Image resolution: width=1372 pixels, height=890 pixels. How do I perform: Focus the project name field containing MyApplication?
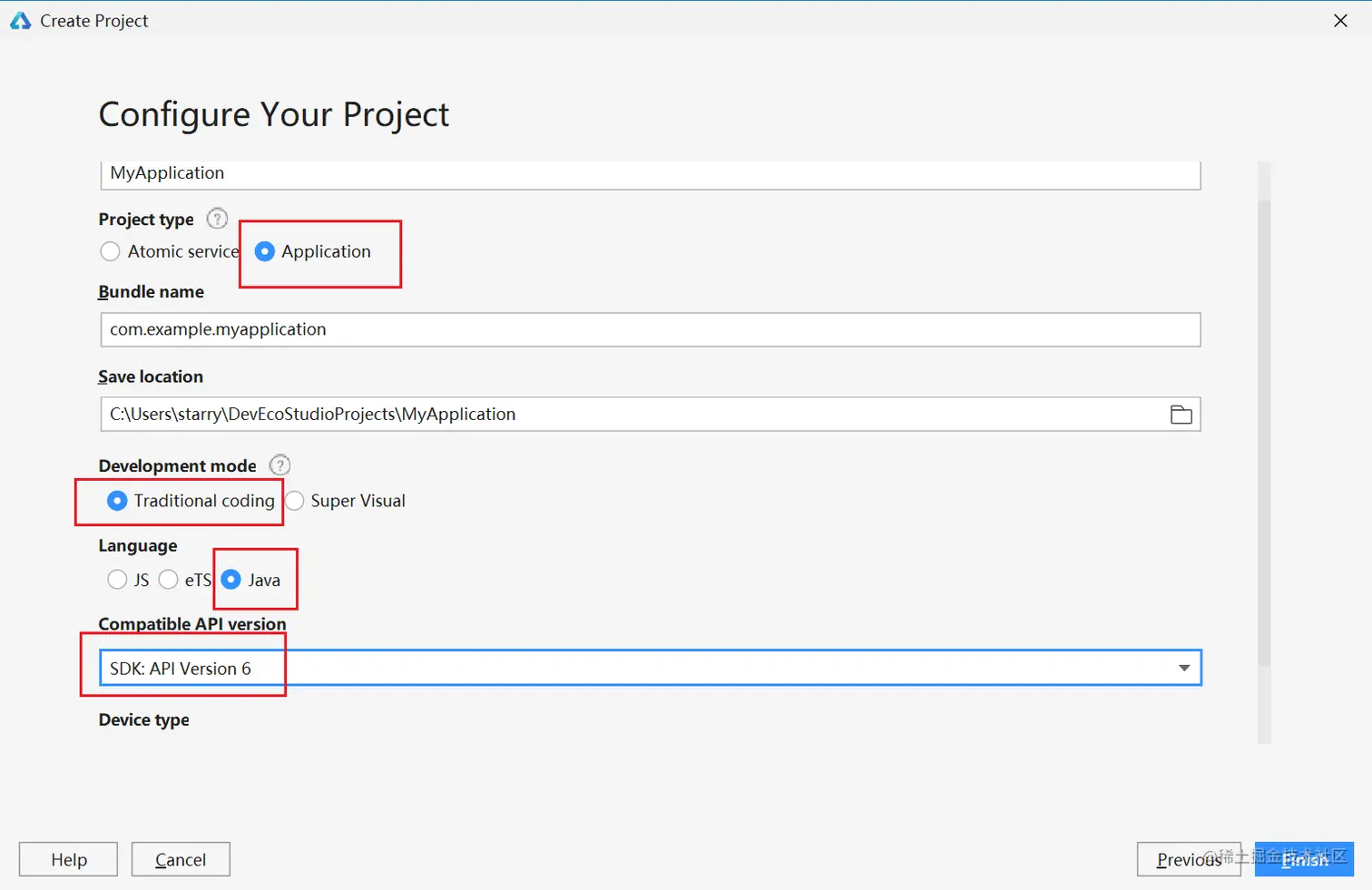click(x=651, y=174)
